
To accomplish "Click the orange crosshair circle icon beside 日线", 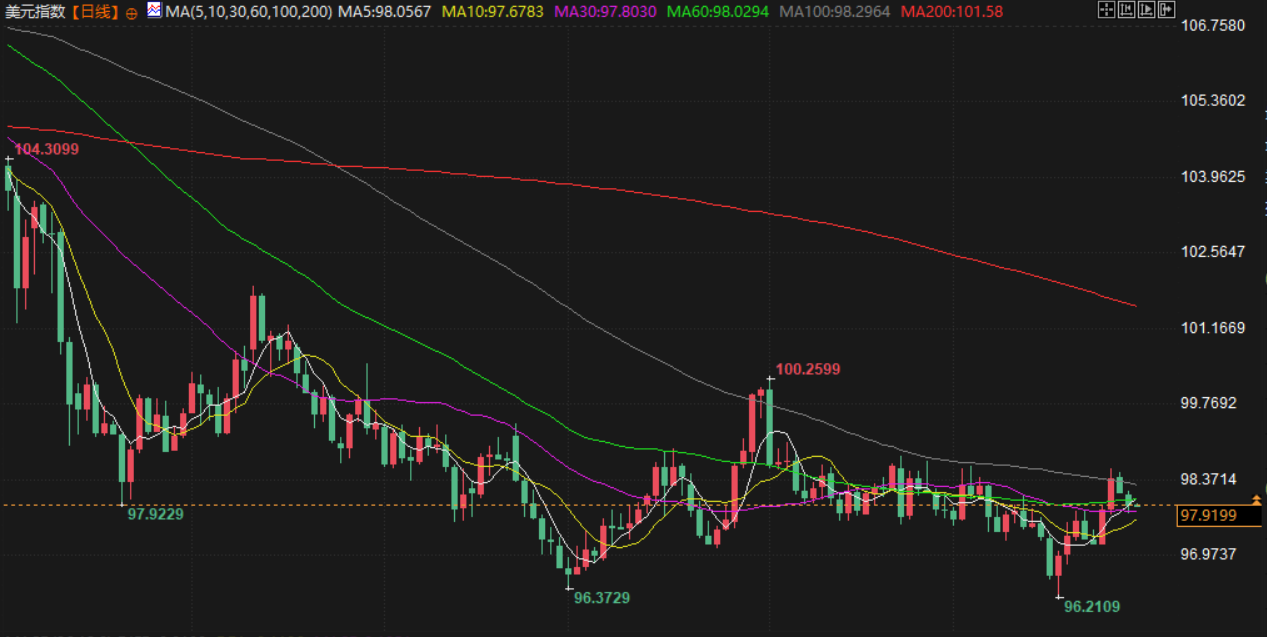I will (132, 13).
